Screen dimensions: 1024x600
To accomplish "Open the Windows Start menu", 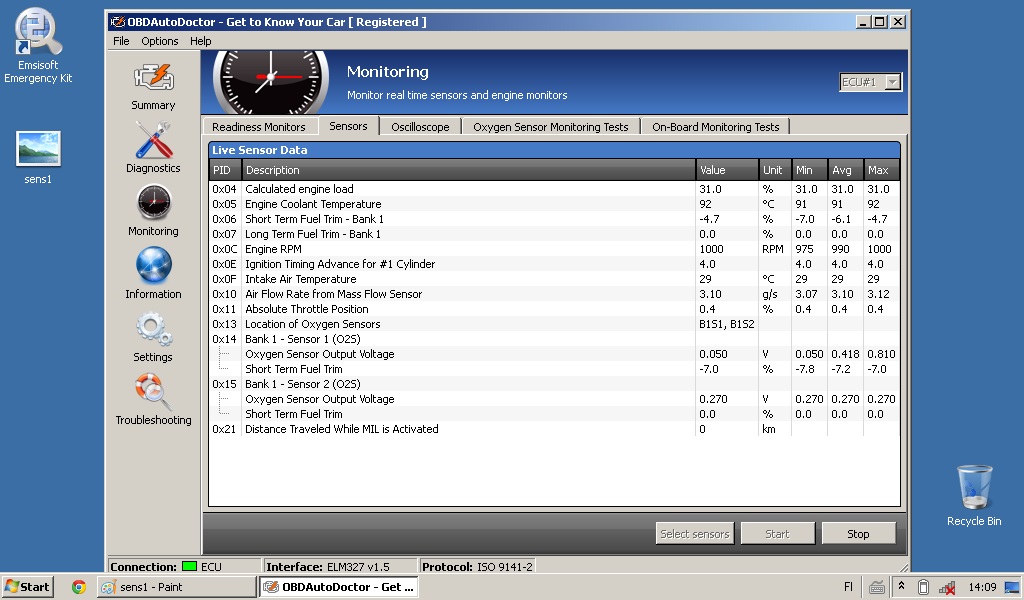I will (27, 586).
